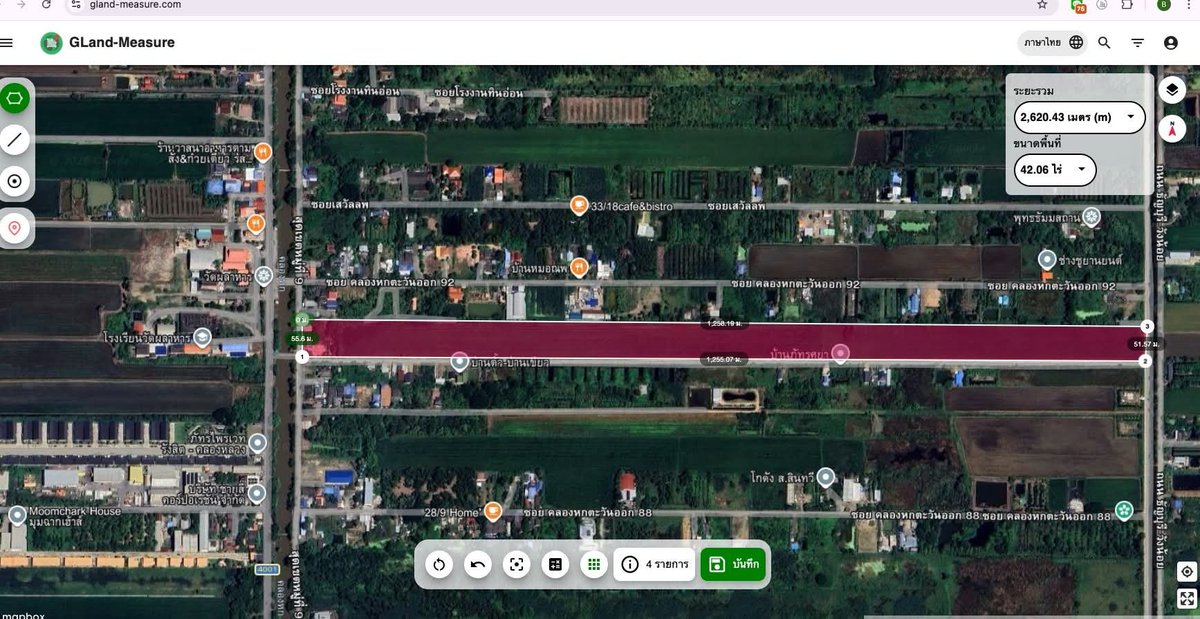
Task: Click the reset rotate icon in the bottom toolbar
Action: coord(439,565)
